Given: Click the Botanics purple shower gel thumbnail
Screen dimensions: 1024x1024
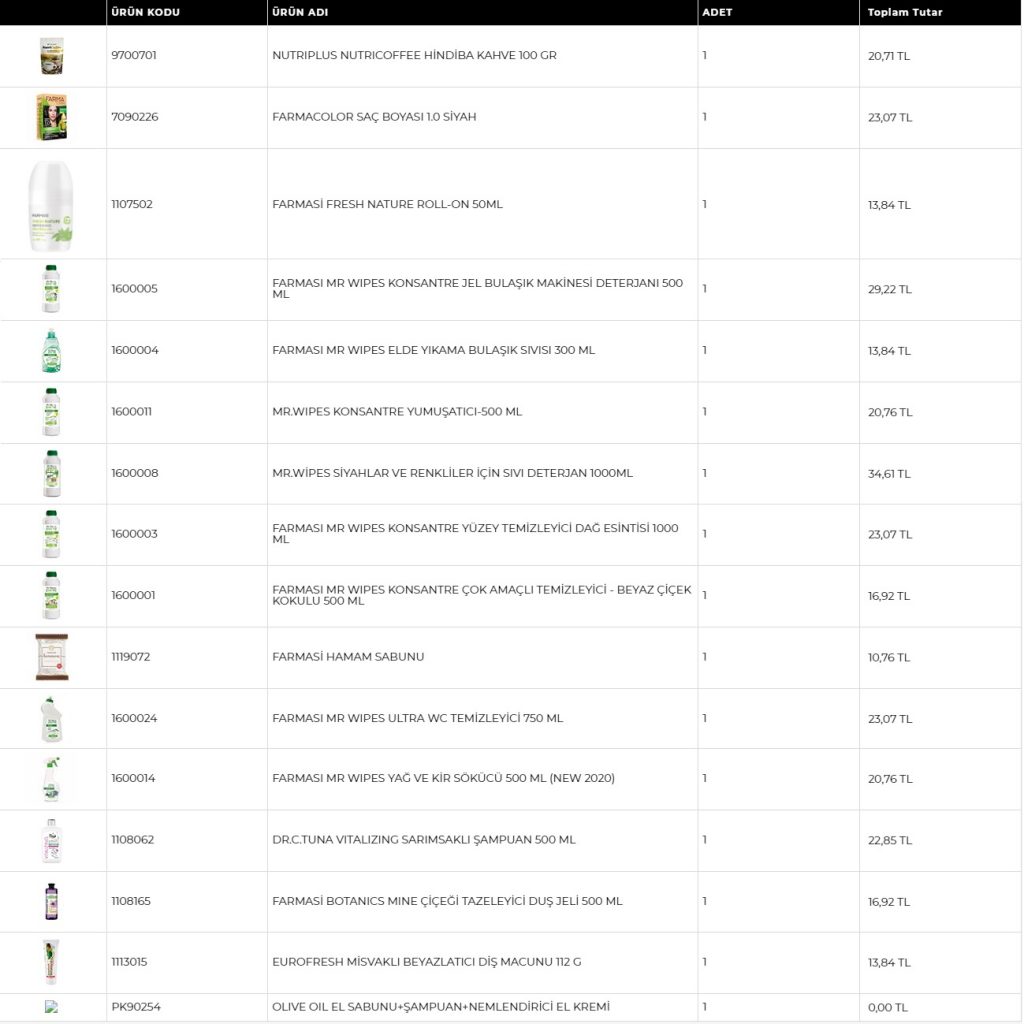Looking at the screenshot, I should click(x=52, y=902).
